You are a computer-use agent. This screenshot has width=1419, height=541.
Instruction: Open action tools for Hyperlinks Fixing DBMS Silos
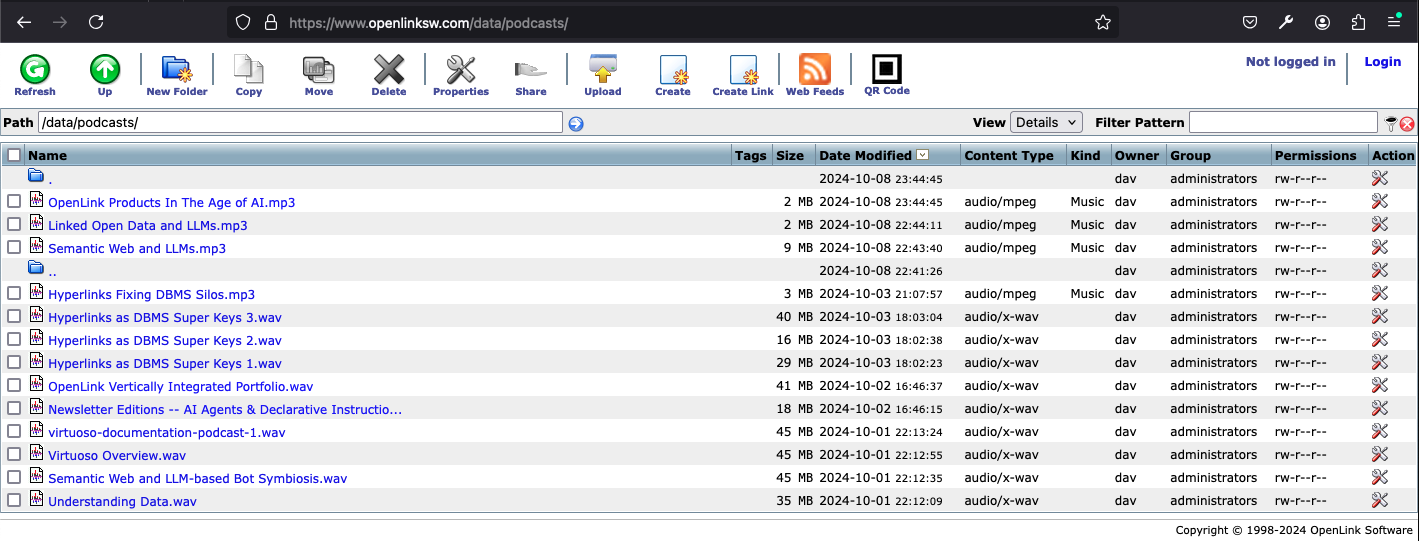point(1380,293)
